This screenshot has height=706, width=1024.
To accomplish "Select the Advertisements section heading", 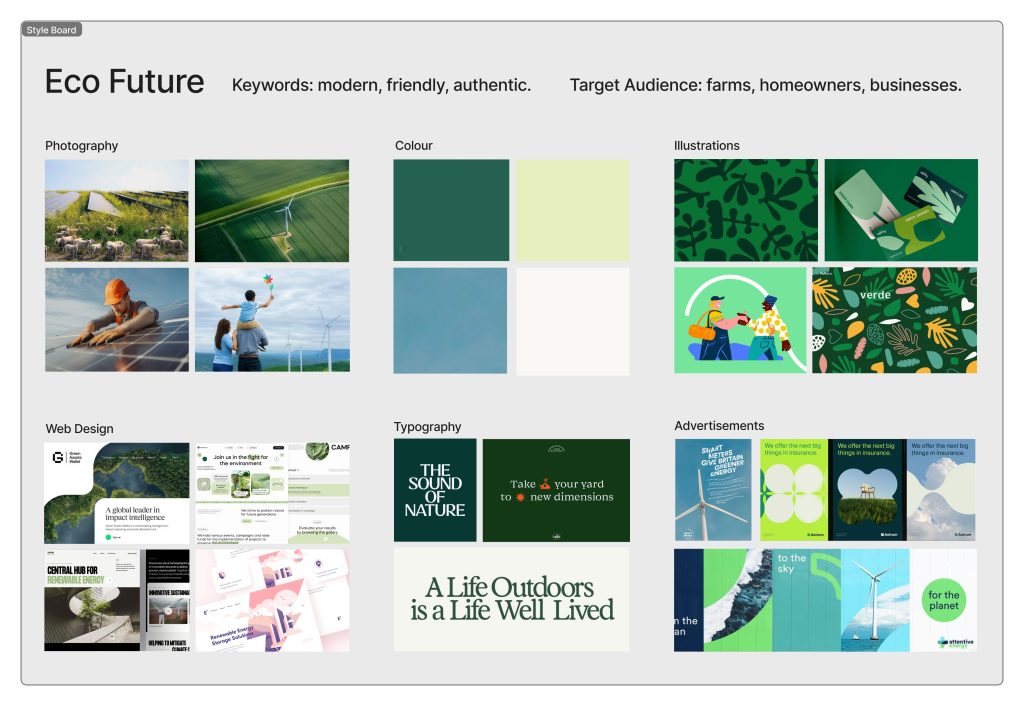I will (x=719, y=426).
